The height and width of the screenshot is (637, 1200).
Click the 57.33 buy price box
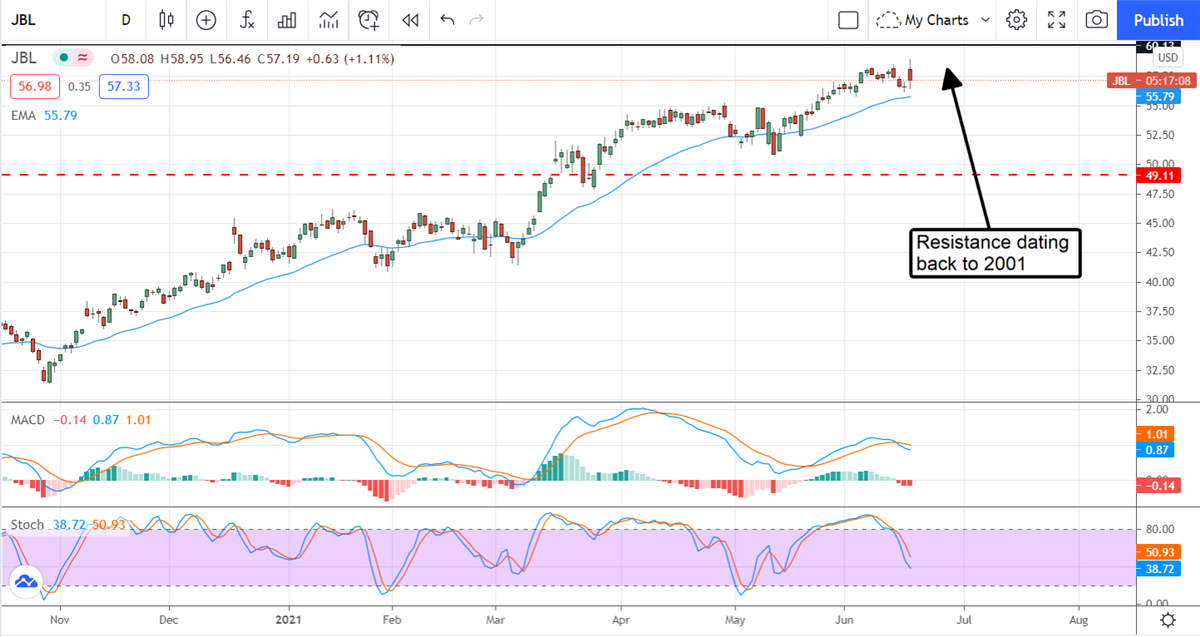click(124, 87)
